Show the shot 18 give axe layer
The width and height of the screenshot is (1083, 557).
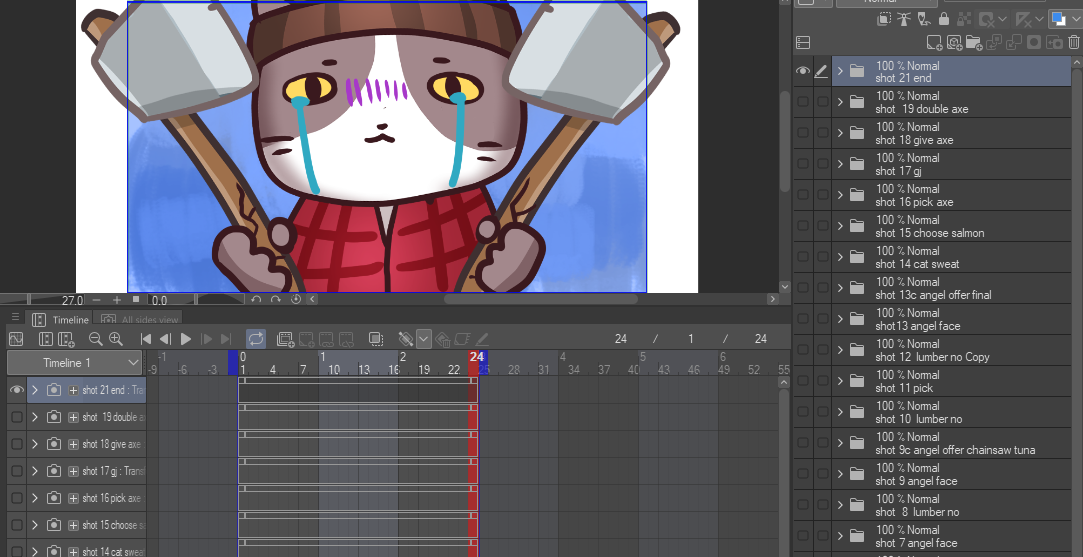click(802, 133)
